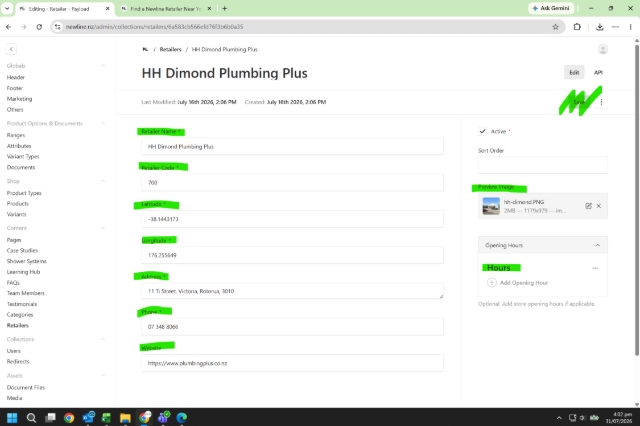Click Add Opening Hour
Image resolution: width=640 pixels, height=426 pixels.
pyautogui.click(x=518, y=283)
